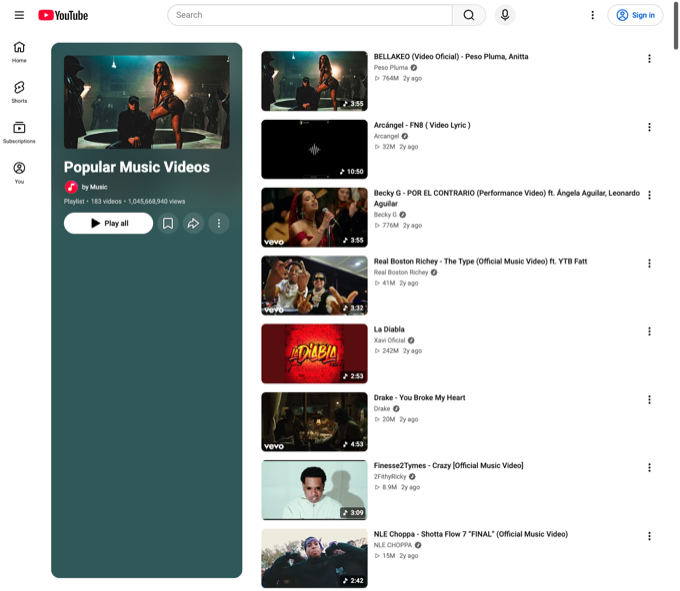Open top bar settings three-dot menu

(592, 15)
